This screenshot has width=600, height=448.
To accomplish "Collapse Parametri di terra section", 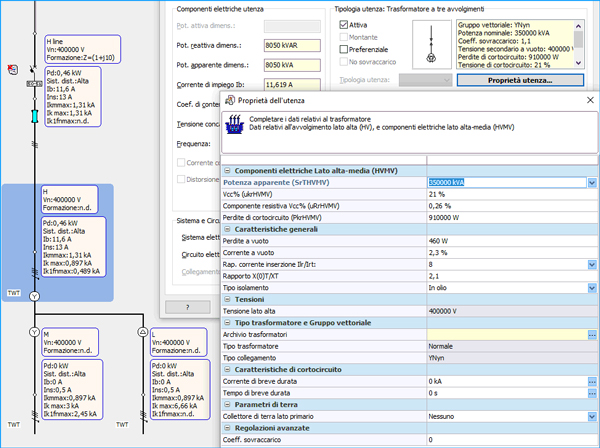I will [x=227, y=405].
